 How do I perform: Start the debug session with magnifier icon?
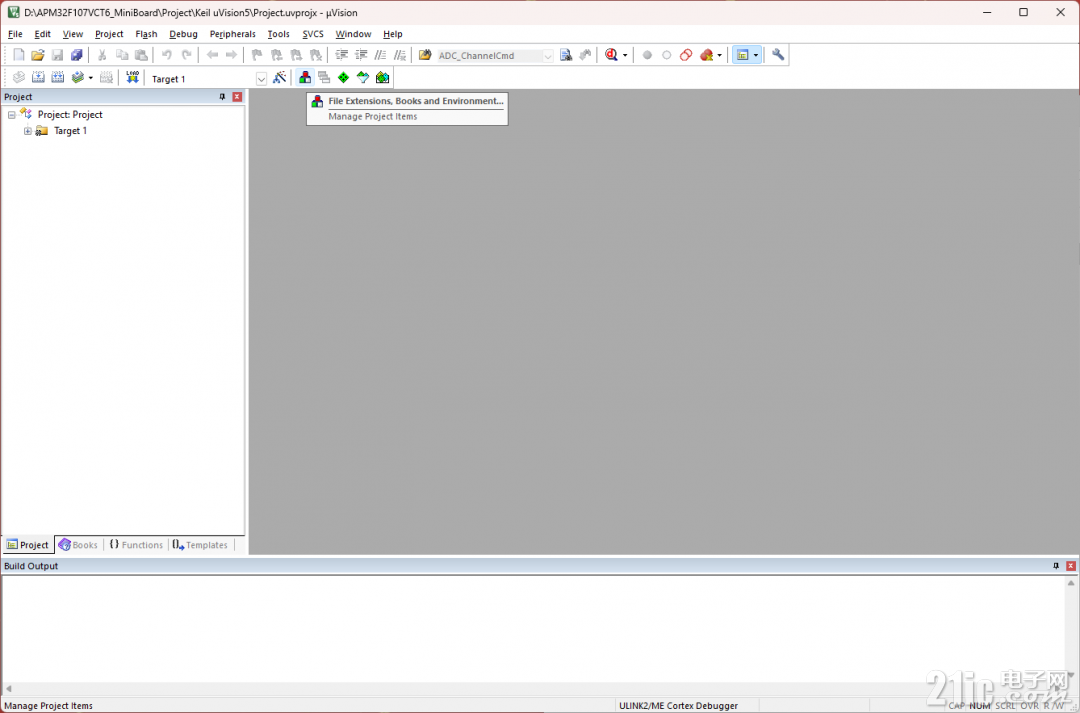pyautogui.click(x=611, y=55)
